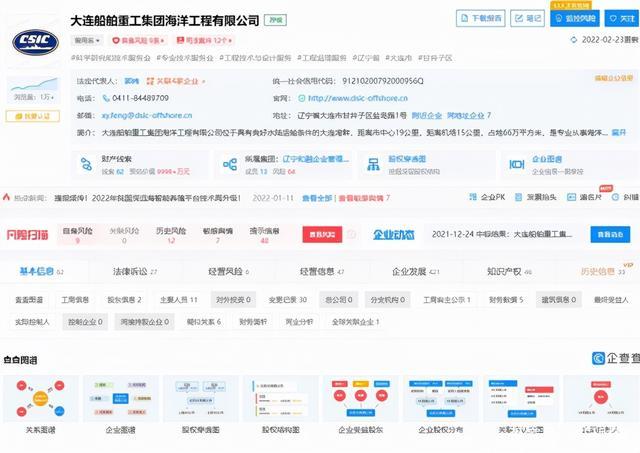Screen dimensions: 640x453
Task: Click the phone icon by 0411-84489709
Action: (x=106, y=98)
